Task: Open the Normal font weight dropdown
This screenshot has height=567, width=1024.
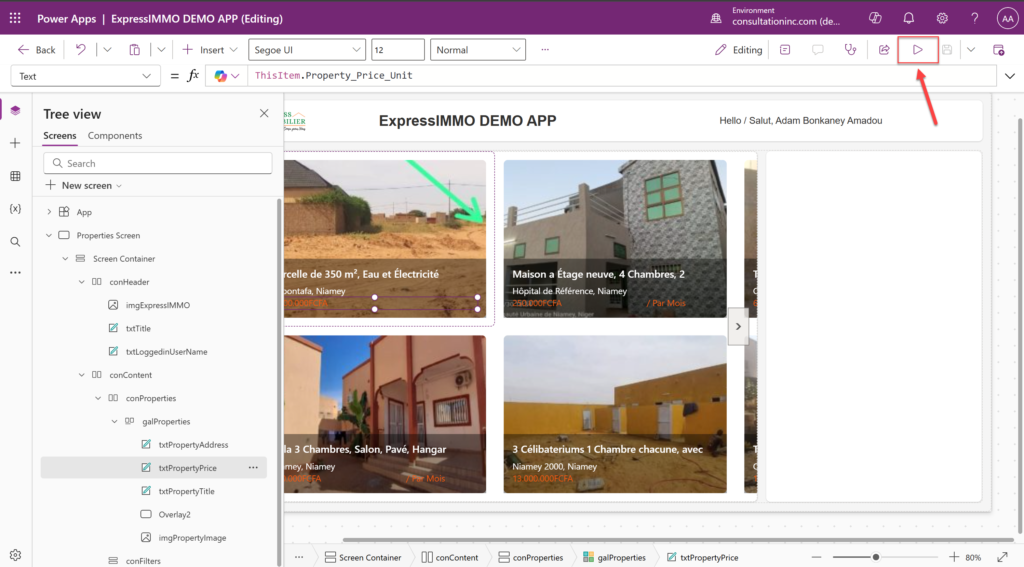Action: (477, 50)
